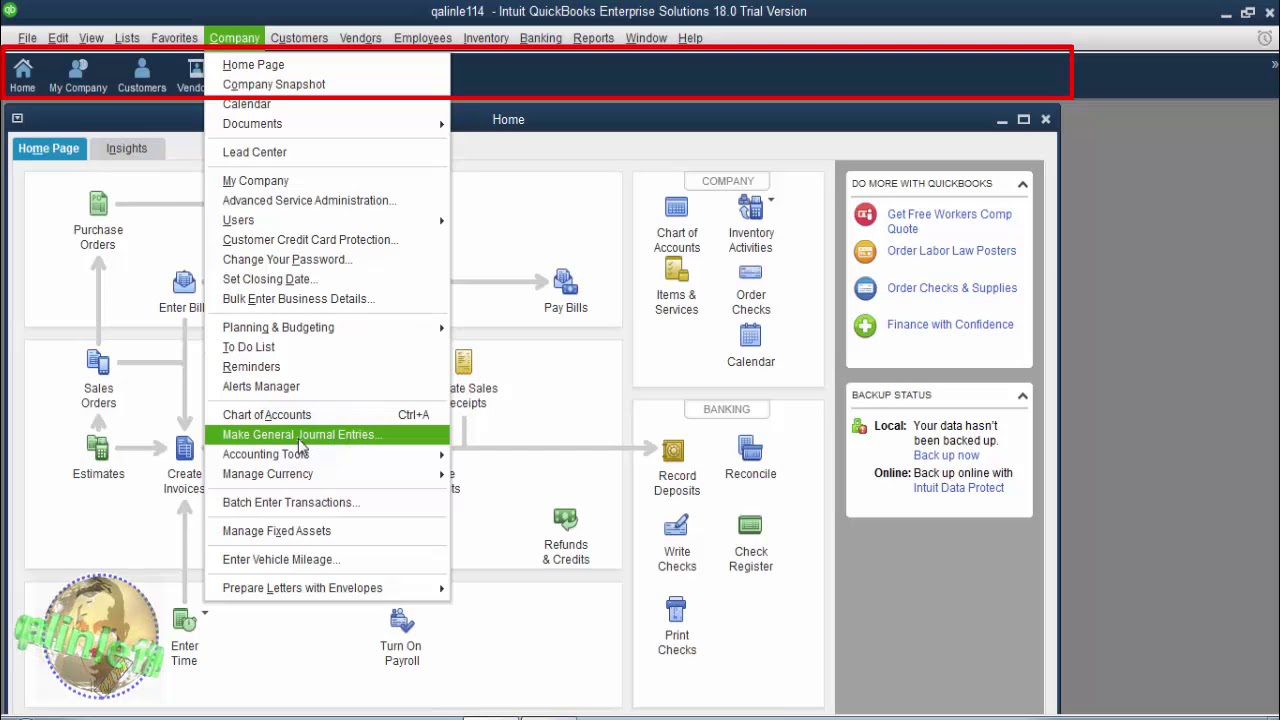The image size is (1280, 720).
Task: Select Make General Journal Entries menu item
Action: 328,435
